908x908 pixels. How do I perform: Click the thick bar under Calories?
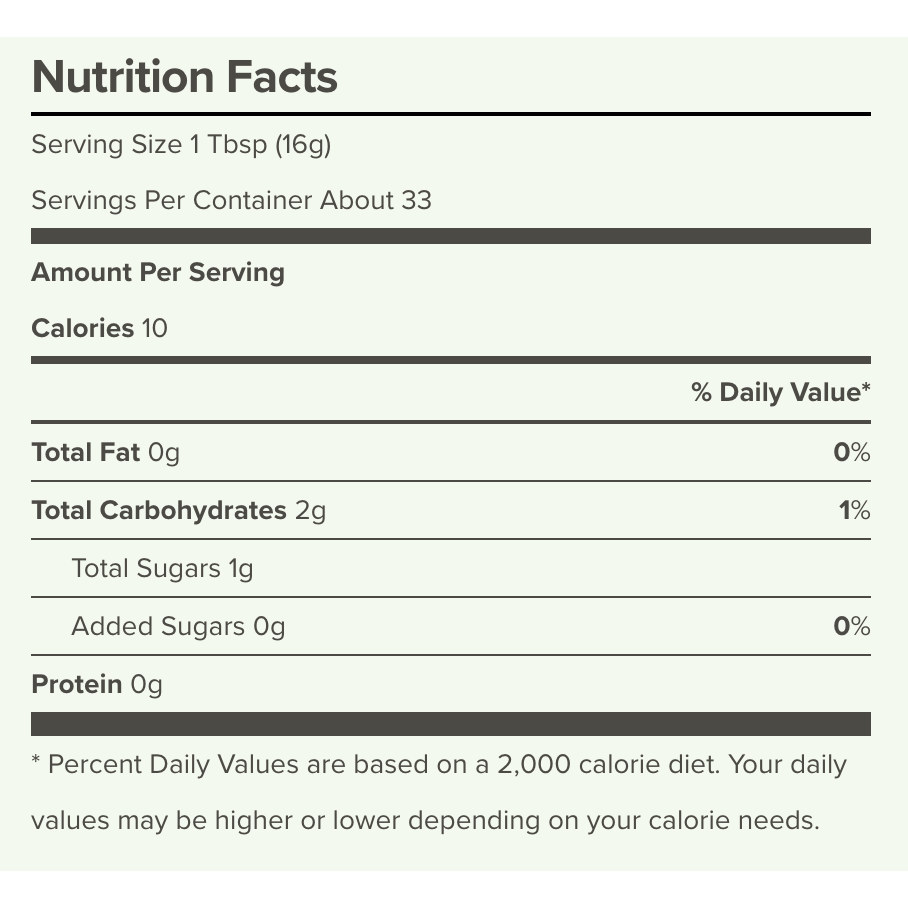click(450, 360)
